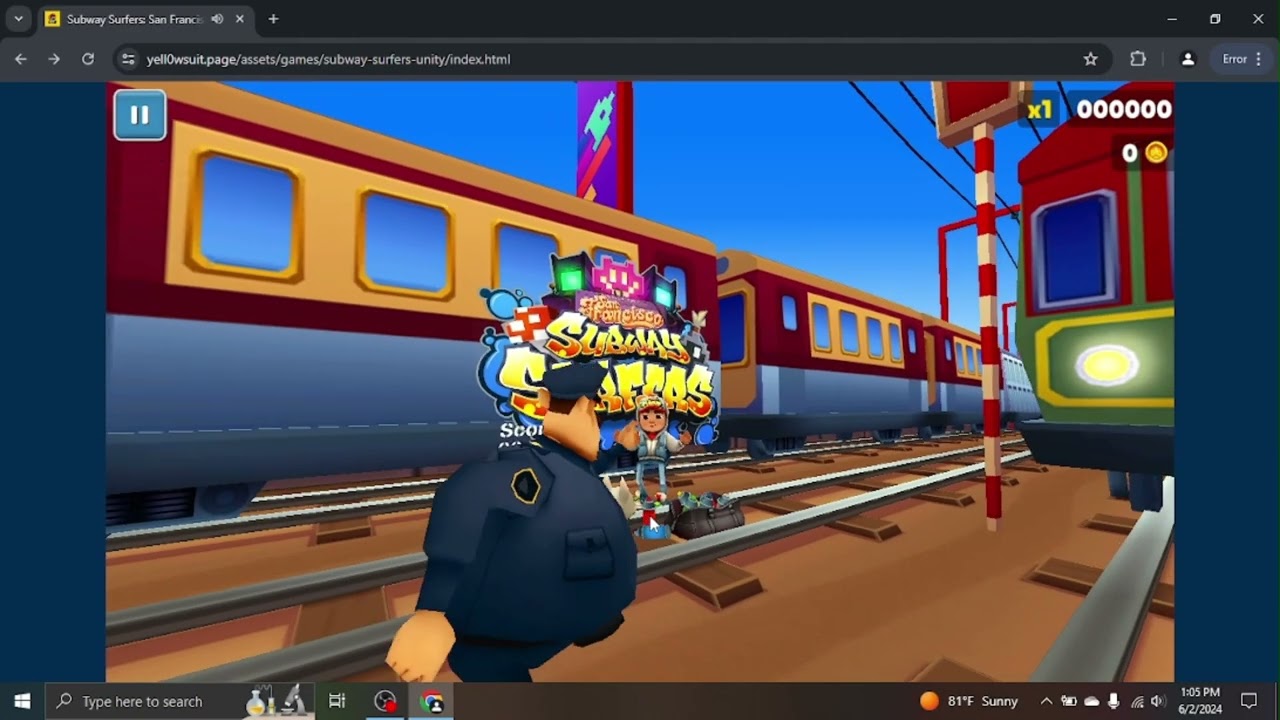Bookmark this page with the star icon
Screen dimensions: 1280x720
[1091, 59]
